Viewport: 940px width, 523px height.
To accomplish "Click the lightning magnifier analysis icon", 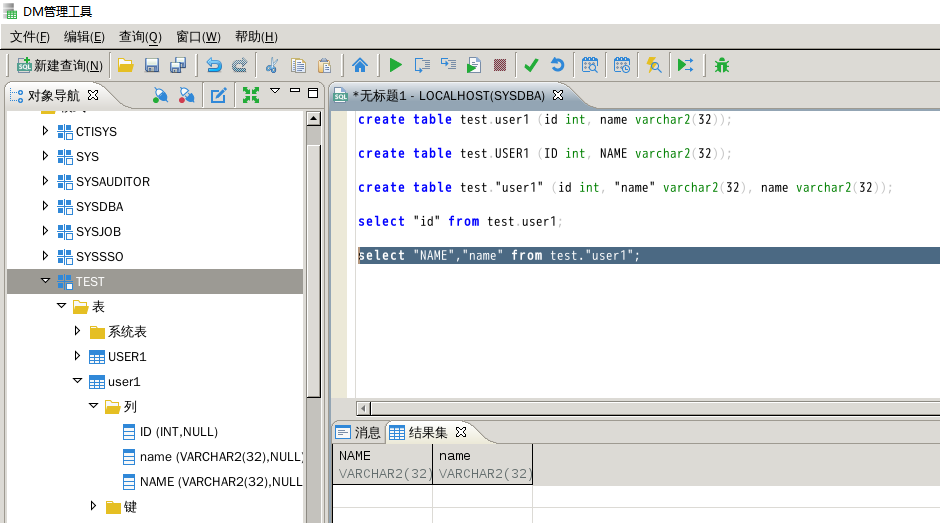I will (654, 65).
